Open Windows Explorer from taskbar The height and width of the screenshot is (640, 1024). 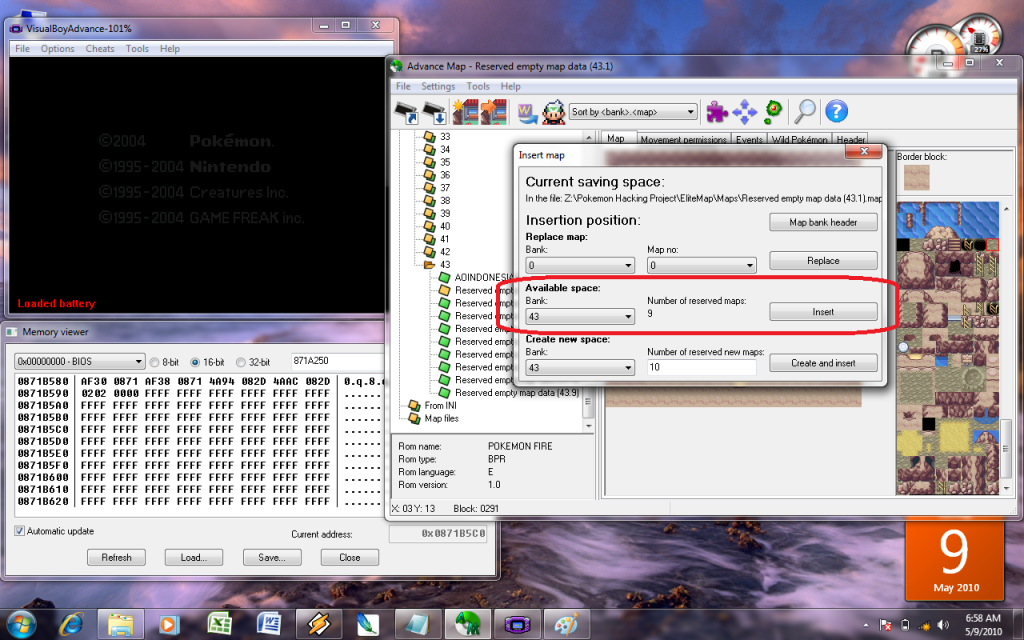(120, 624)
